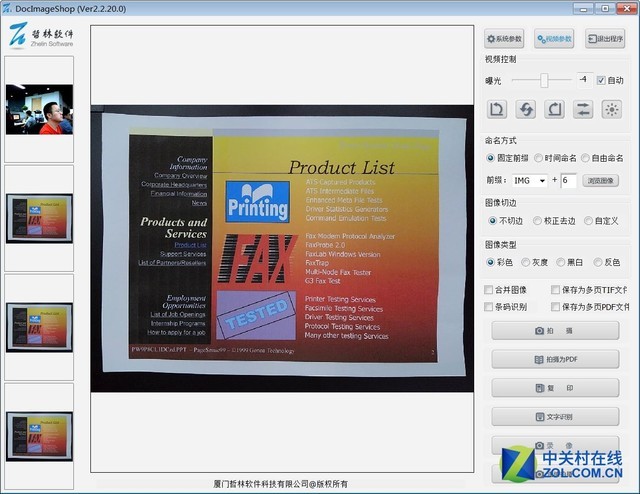Open the IMG prefix dropdown
This screenshot has height=494, width=640.
[x=528, y=181]
